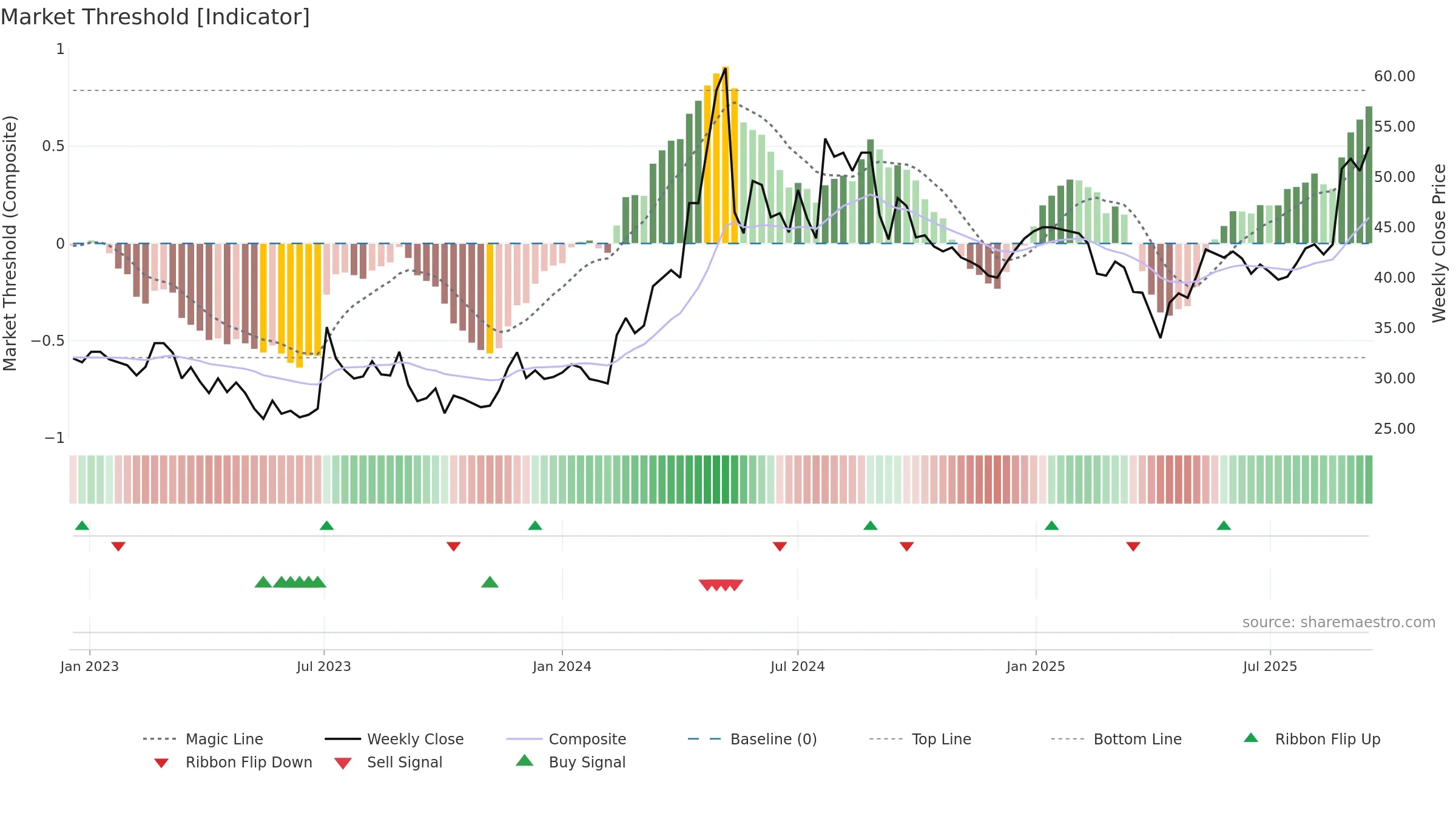Click the green Buy Signal legend triangle
Image resolution: width=1456 pixels, height=819 pixels.
coord(525,760)
